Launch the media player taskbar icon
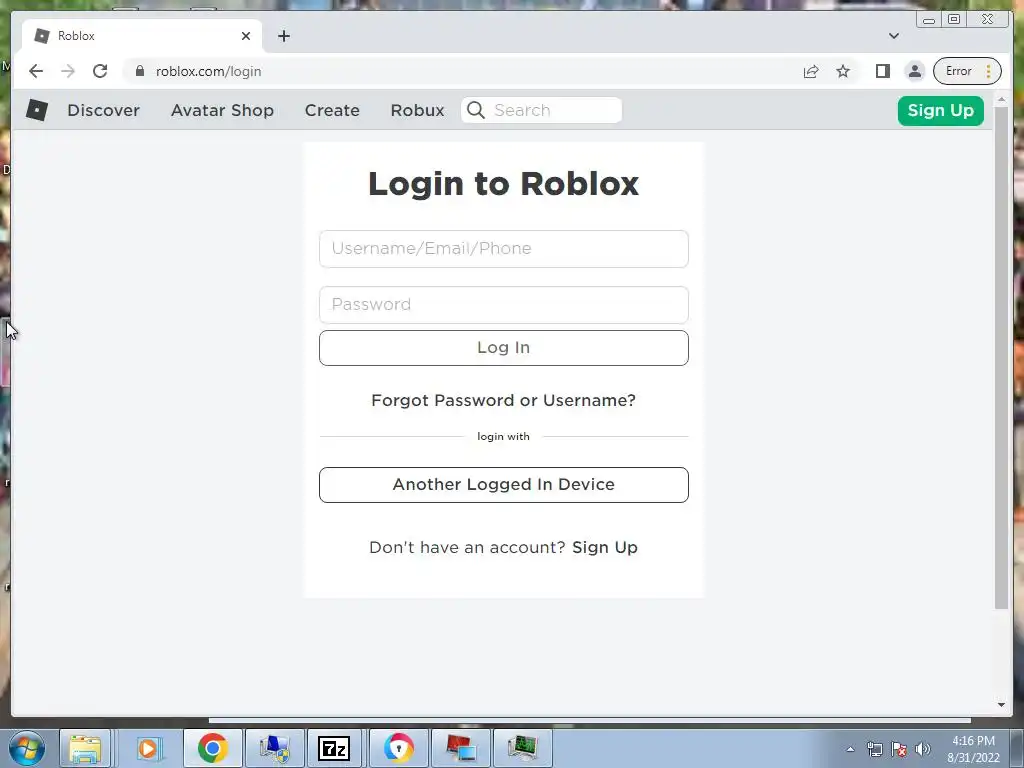The width and height of the screenshot is (1024, 768). pyautogui.click(x=148, y=748)
